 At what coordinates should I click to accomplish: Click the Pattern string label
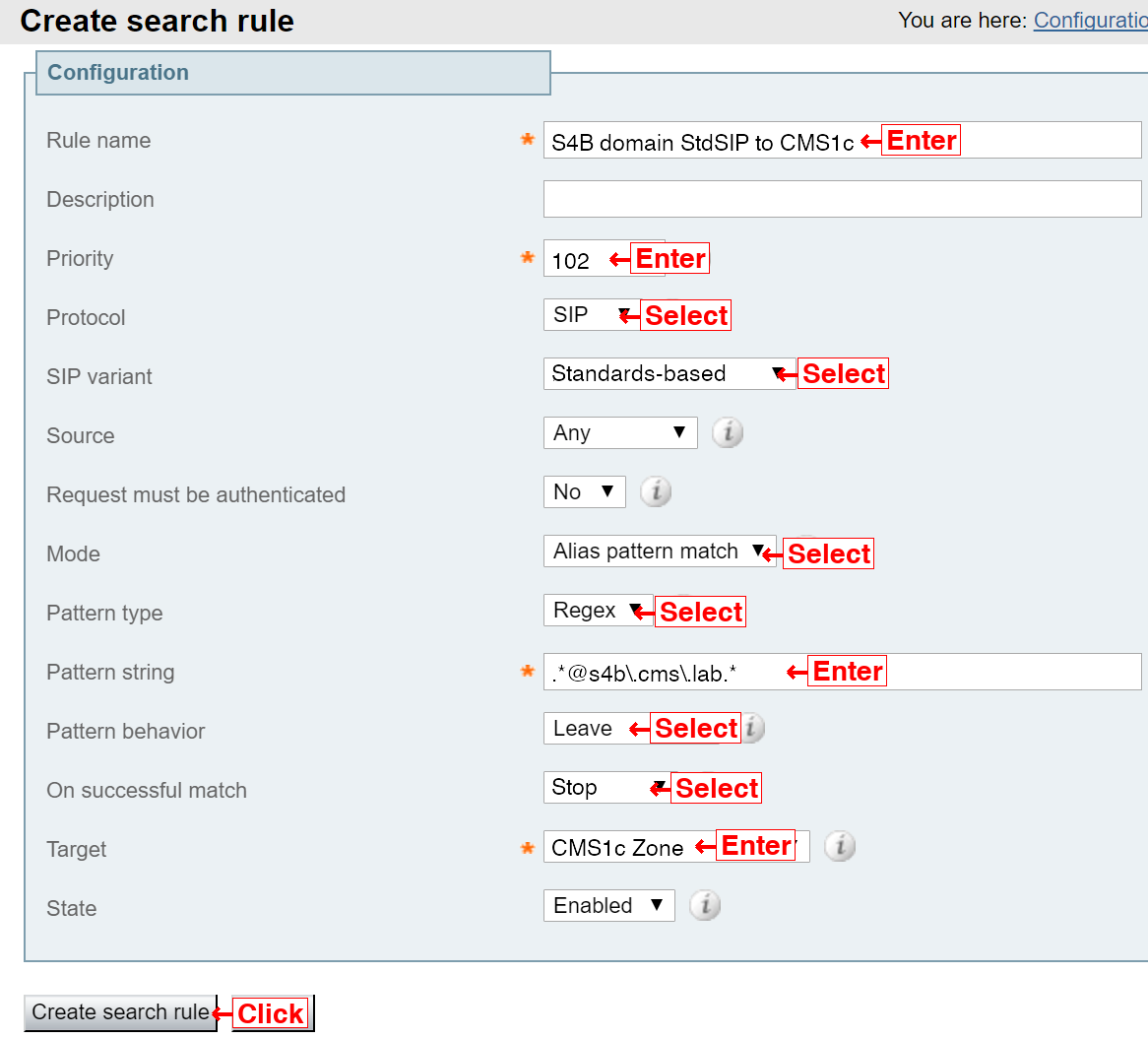[x=110, y=673]
